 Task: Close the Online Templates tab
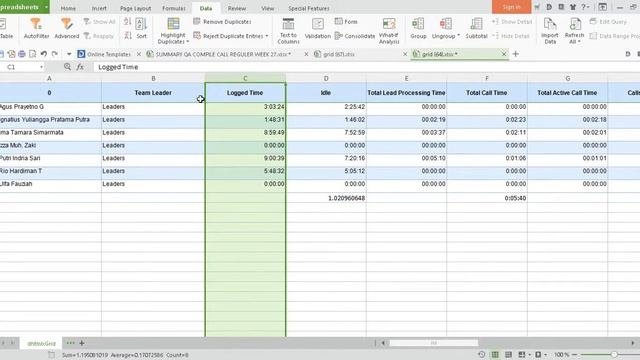(139, 54)
